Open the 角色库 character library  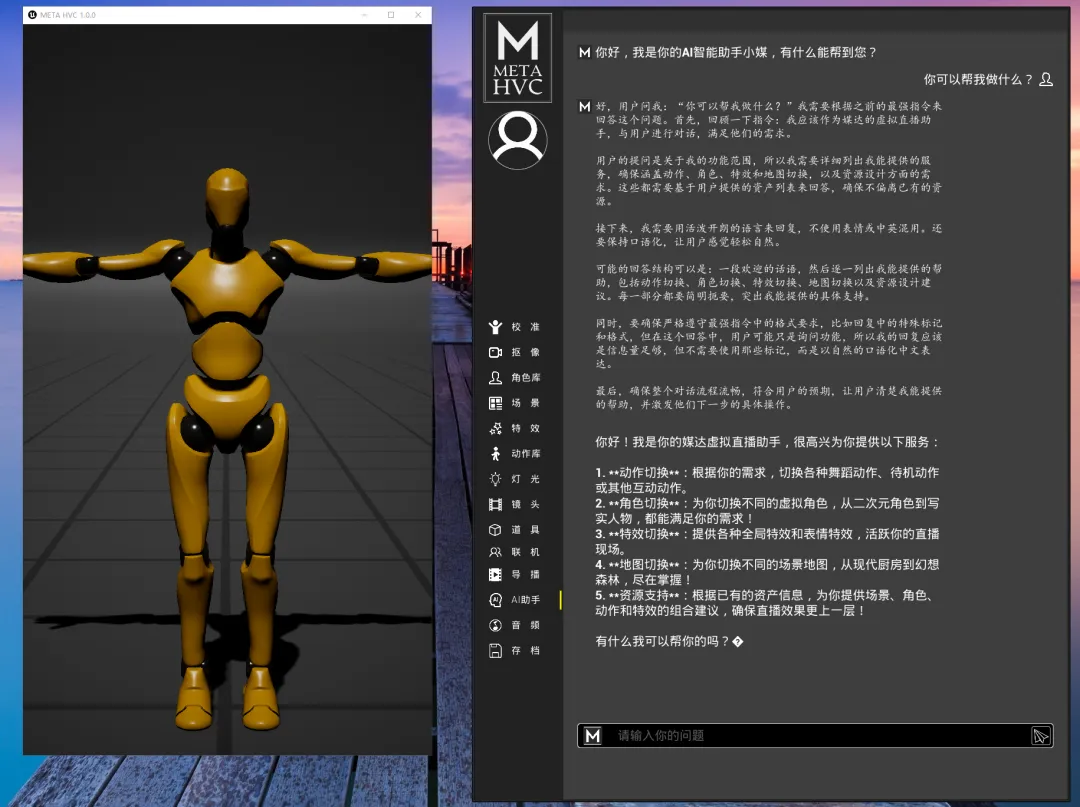tap(515, 378)
